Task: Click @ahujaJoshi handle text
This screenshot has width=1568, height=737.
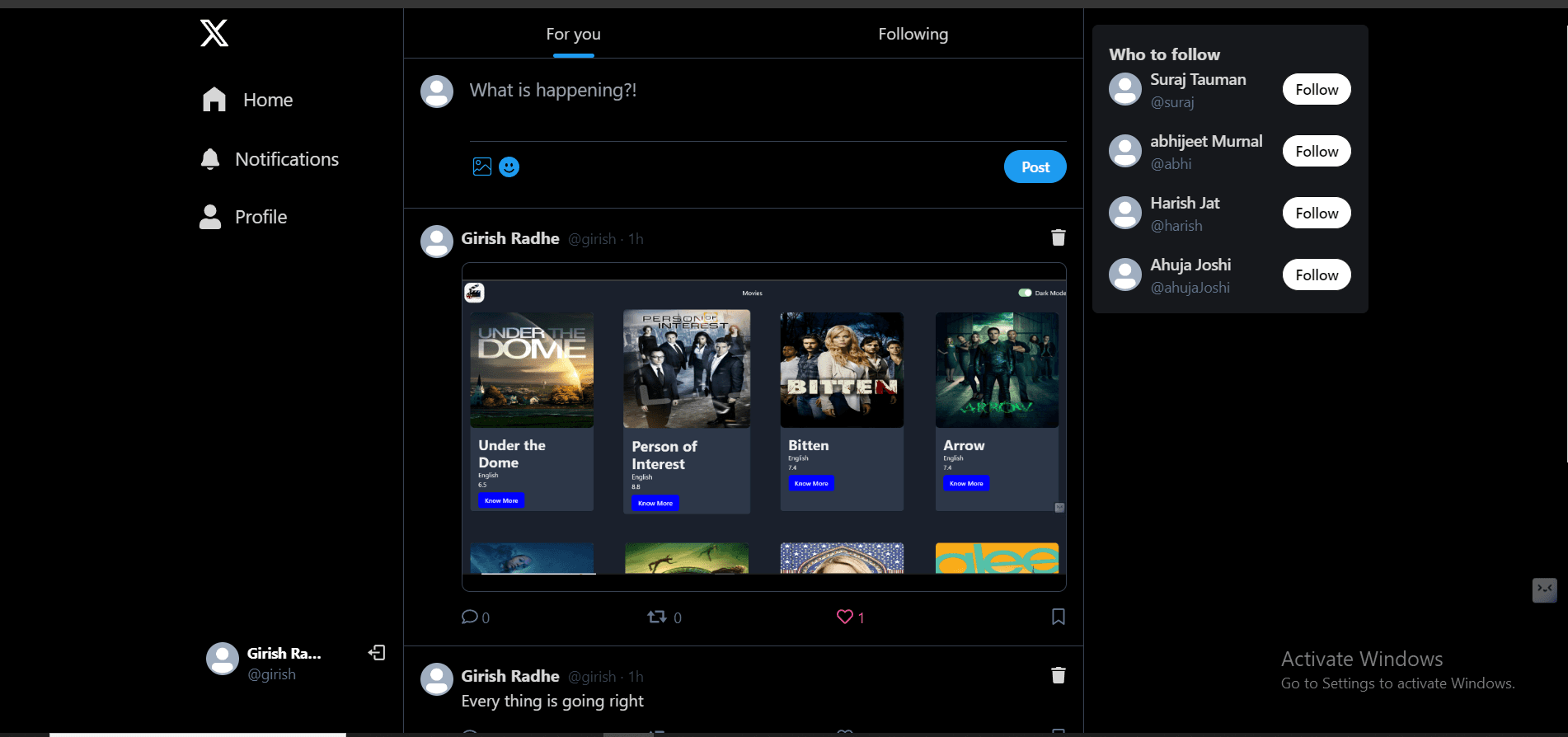Action: (x=1190, y=288)
